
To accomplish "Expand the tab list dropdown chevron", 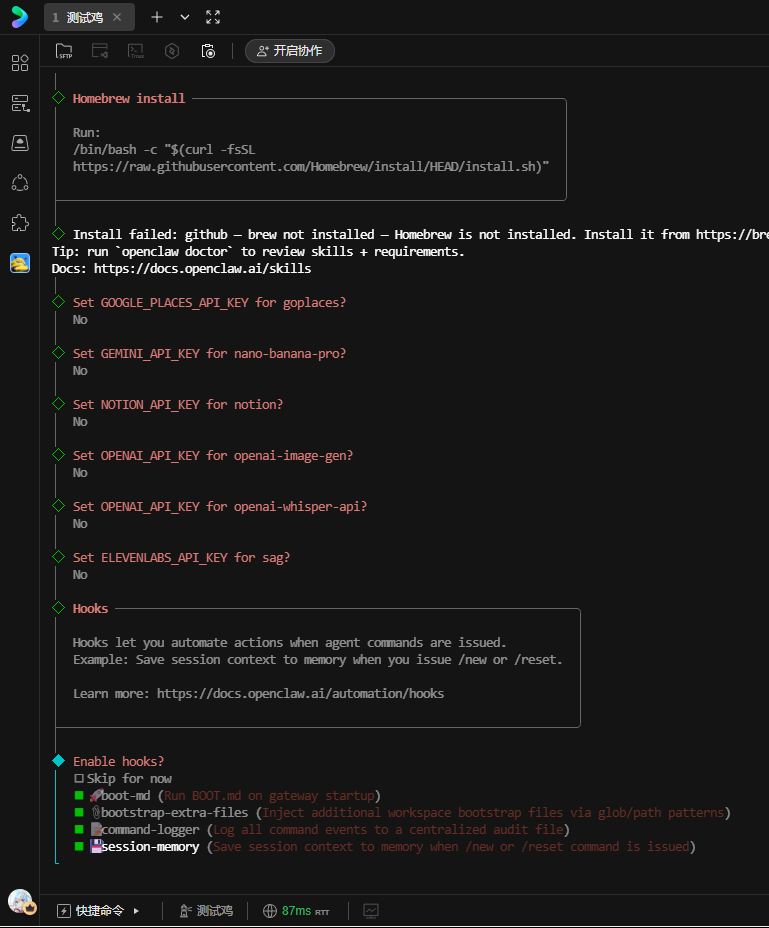I will [x=185, y=17].
